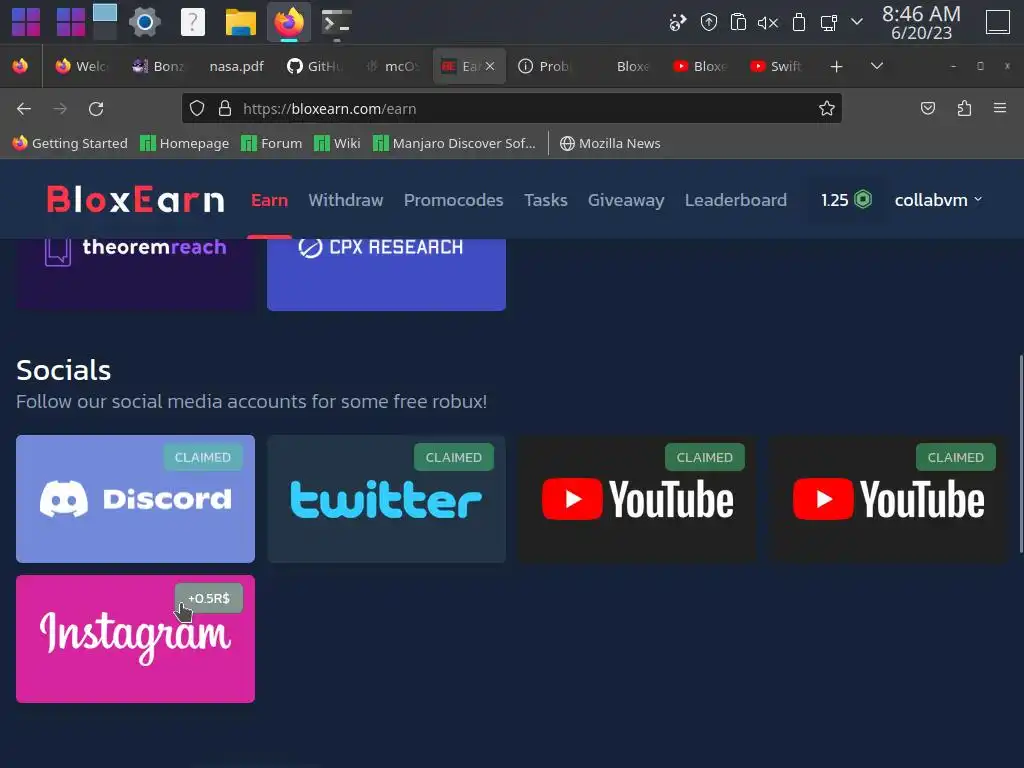
Task: Switch to the mcOS tab
Action: point(392,66)
